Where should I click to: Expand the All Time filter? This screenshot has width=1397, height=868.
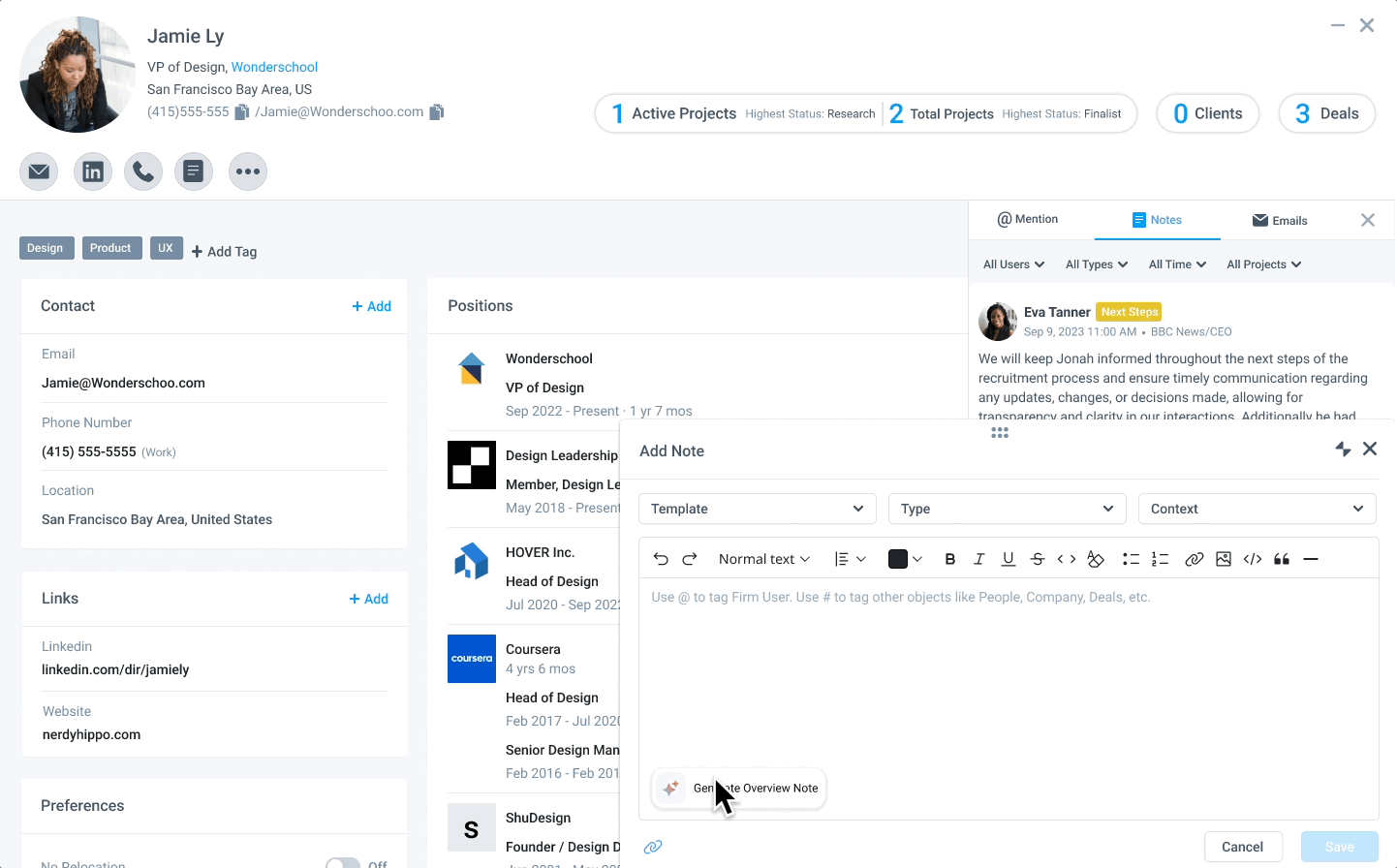(x=1177, y=264)
